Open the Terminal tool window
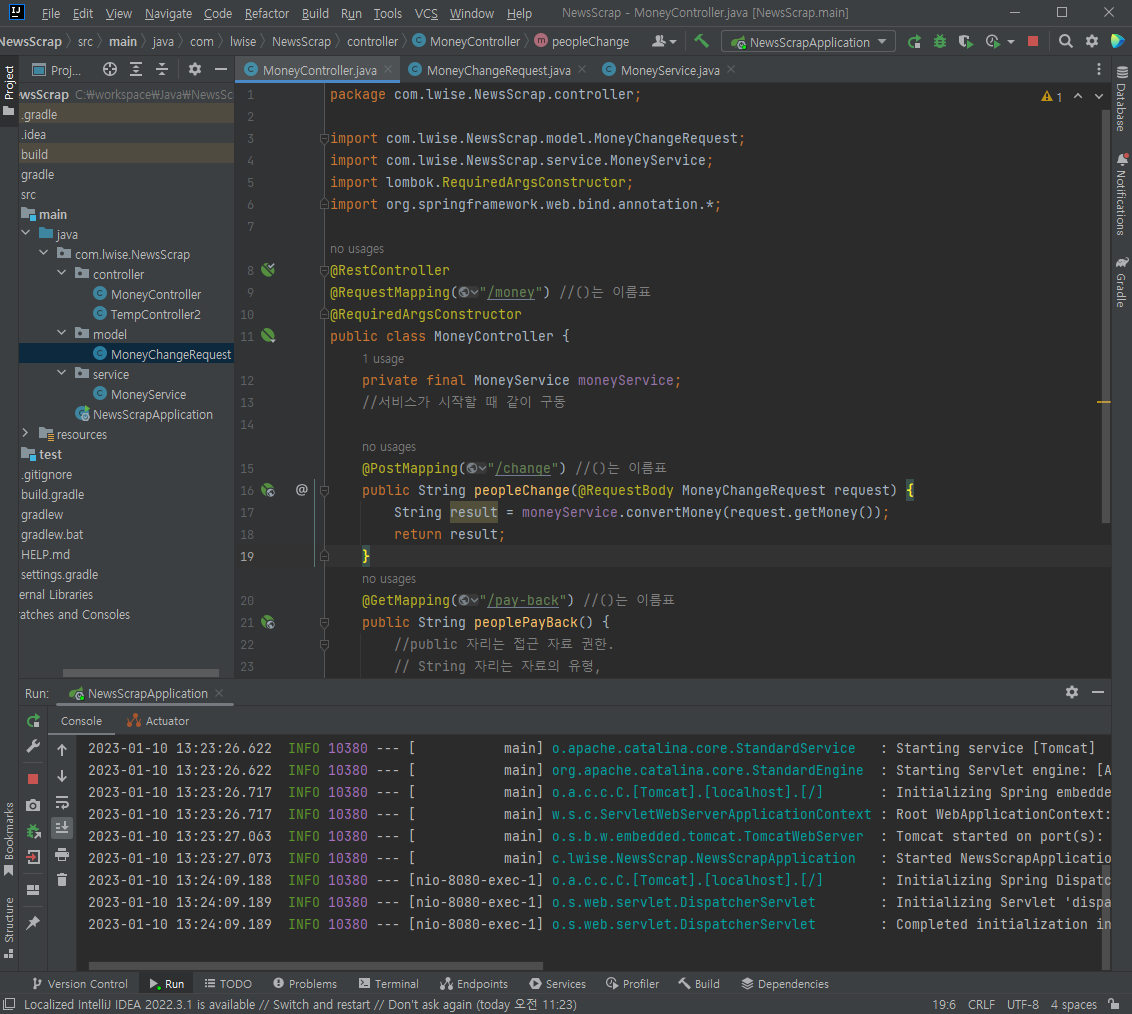Viewport: 1132px width, 1014px height. pos(389,984)
